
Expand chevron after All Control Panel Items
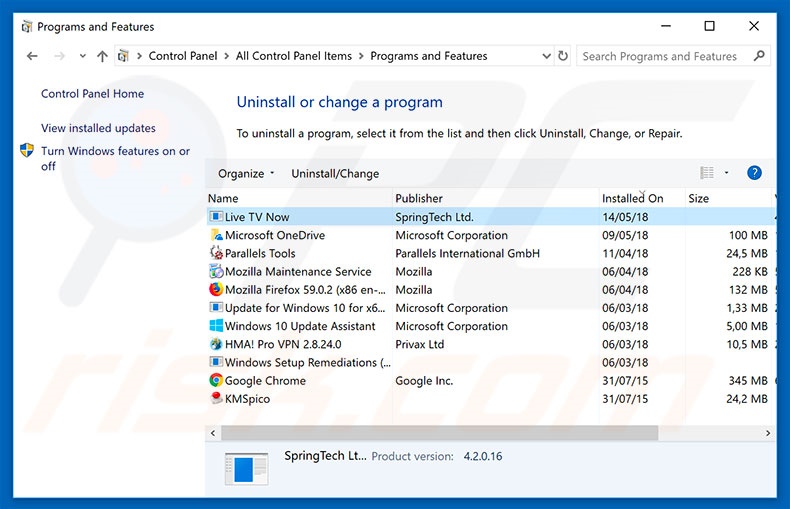pos(361,56)
